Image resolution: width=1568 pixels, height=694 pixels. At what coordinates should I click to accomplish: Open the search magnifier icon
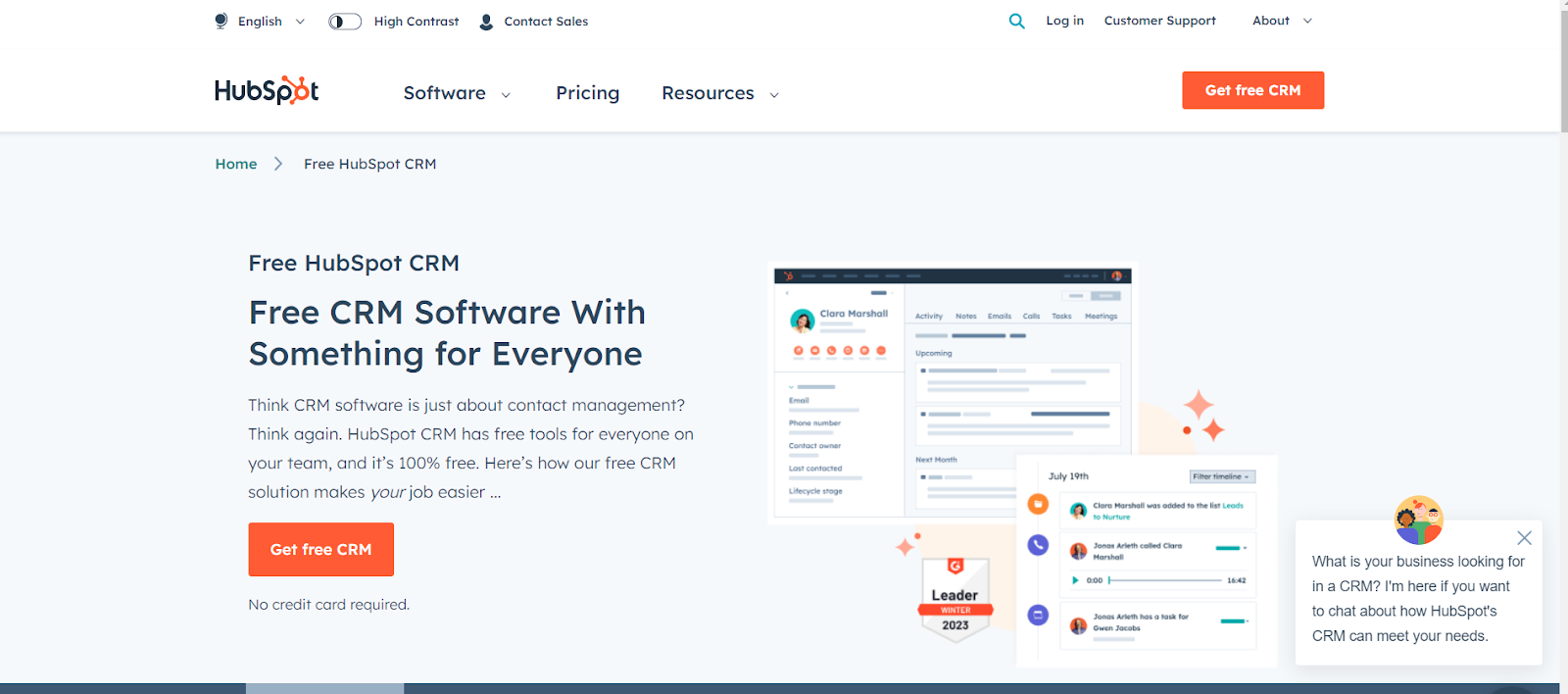(x=1017, y=21)
